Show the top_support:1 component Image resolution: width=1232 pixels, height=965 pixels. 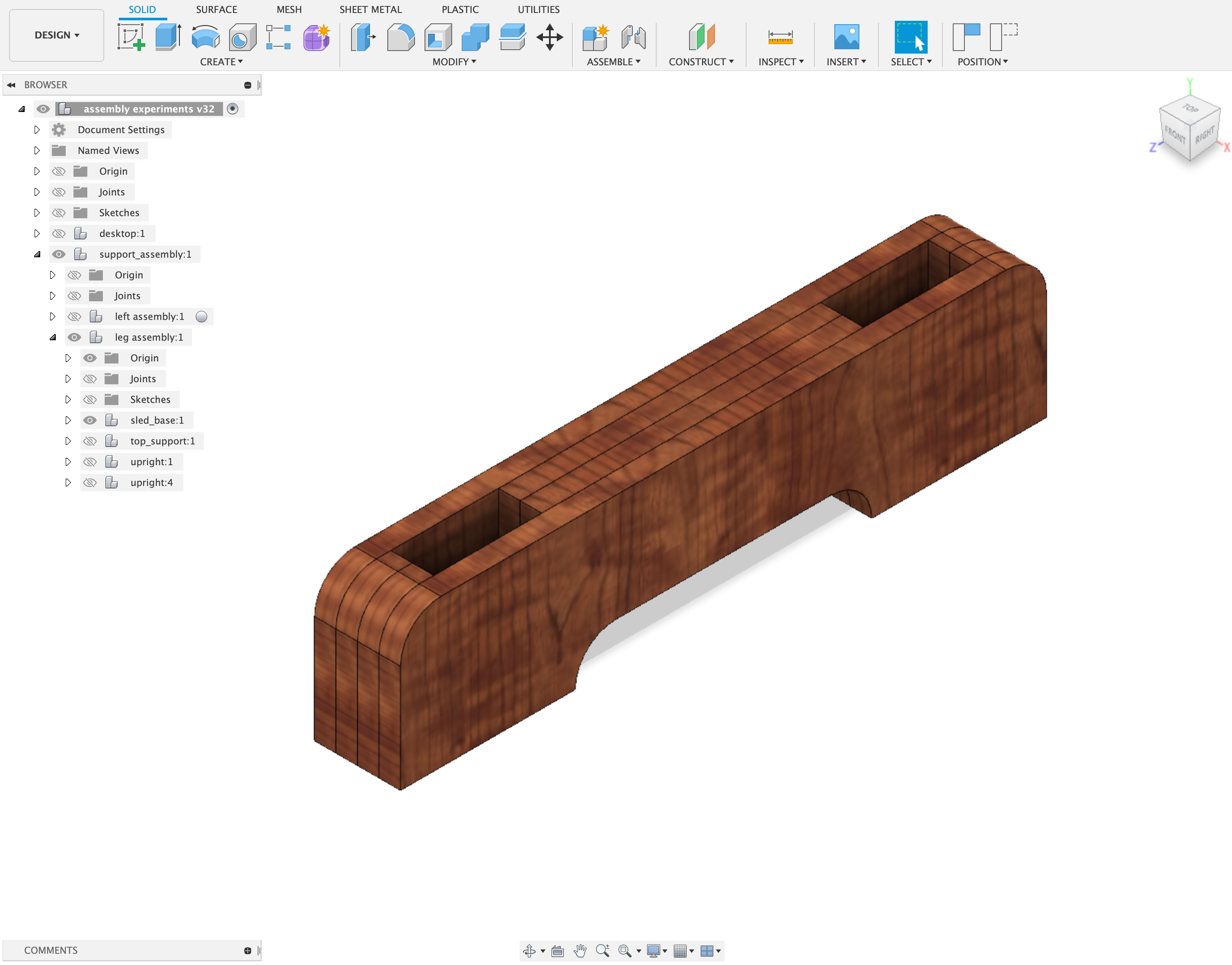coord(90,441)
